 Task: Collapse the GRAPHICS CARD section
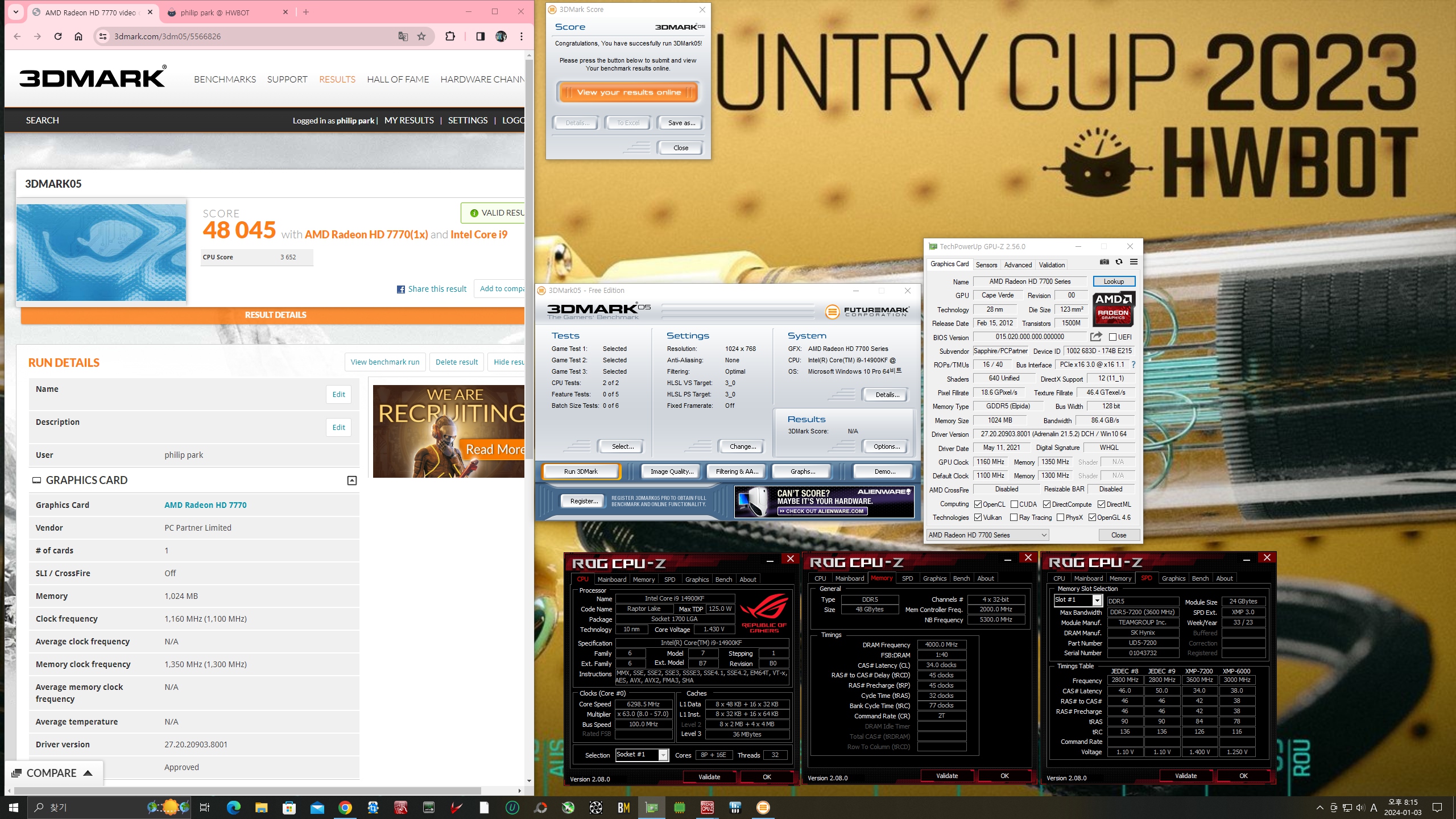(352, 481)
